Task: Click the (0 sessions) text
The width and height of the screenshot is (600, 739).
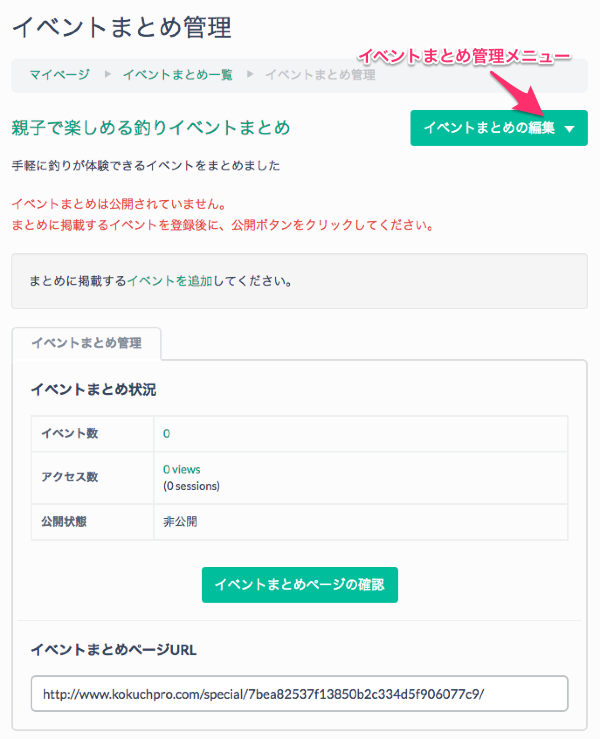Action: 191,486
